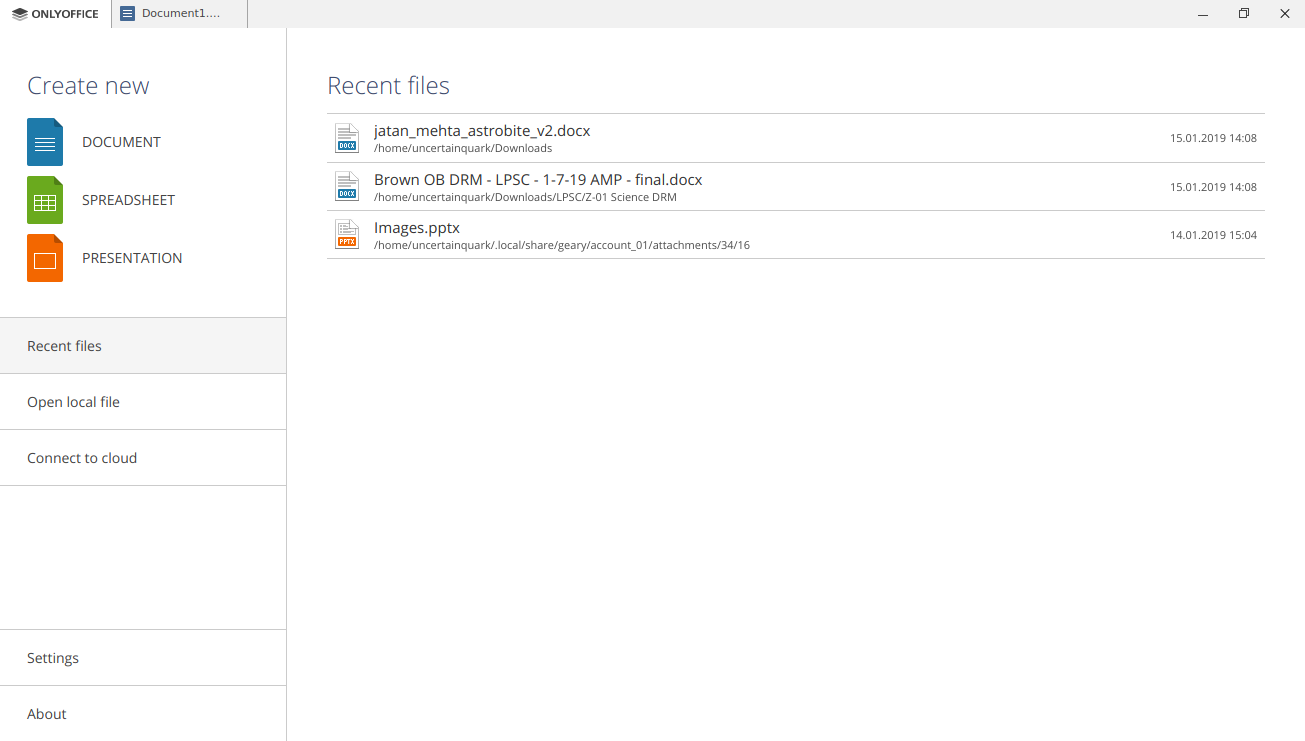Click the orange PRESENTATION icon
The image size is (1305, 741).
44,258
